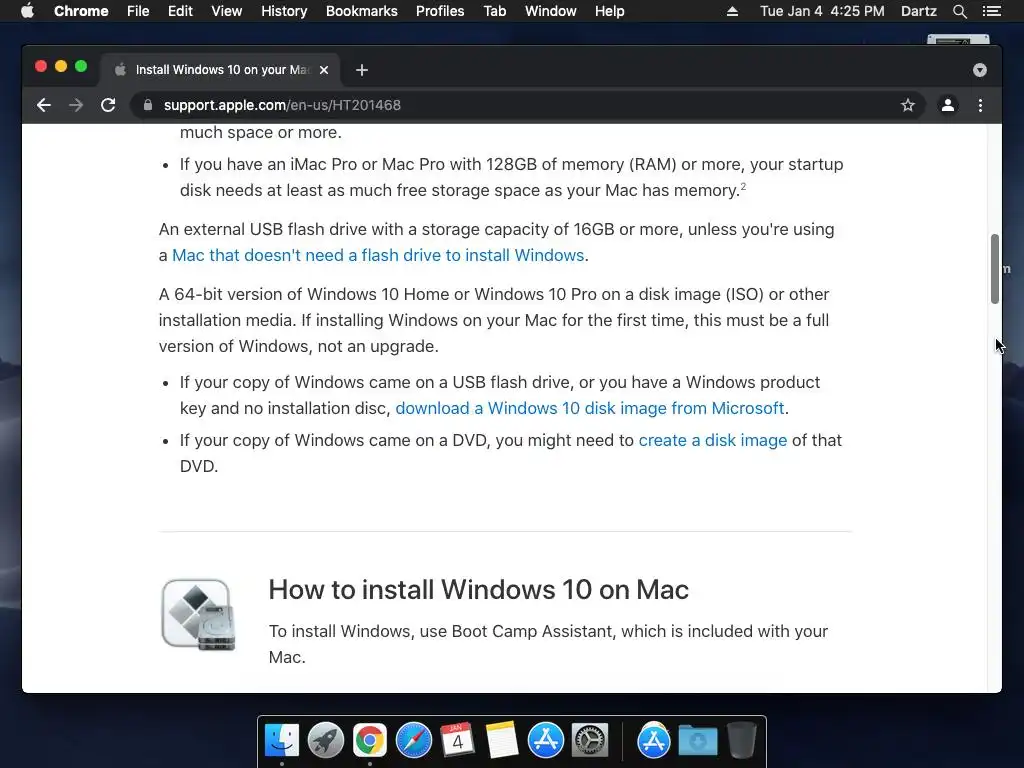Screen dimensions: 1024x768
Task: Open the Help menu
Action: coord(609,11)
